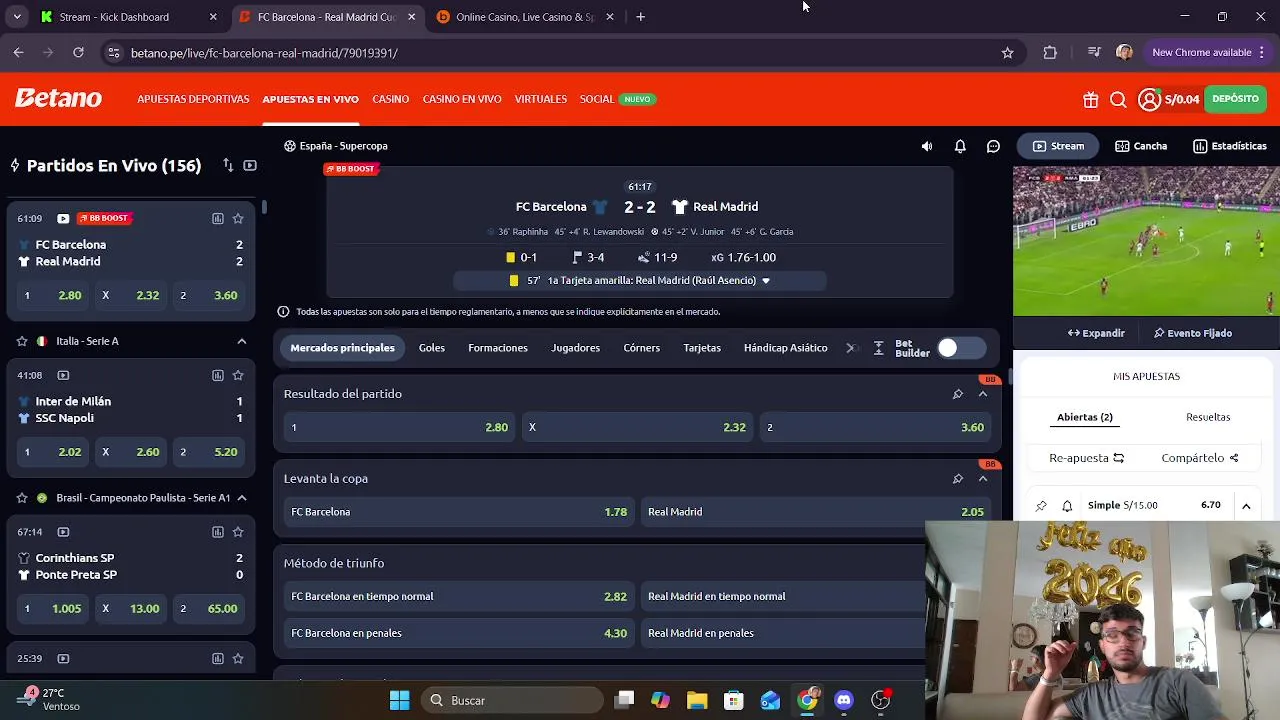Screen dimensions: 1280x720
Task: Pick FC Barcelona en penales at 4.30
Action: tap(459, 633)
